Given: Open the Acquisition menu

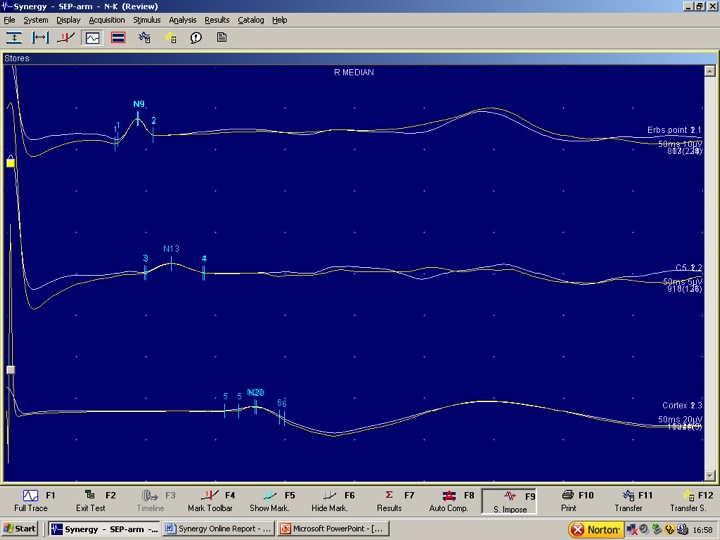Looking at the screenshot, I should (x=107, y=20).
